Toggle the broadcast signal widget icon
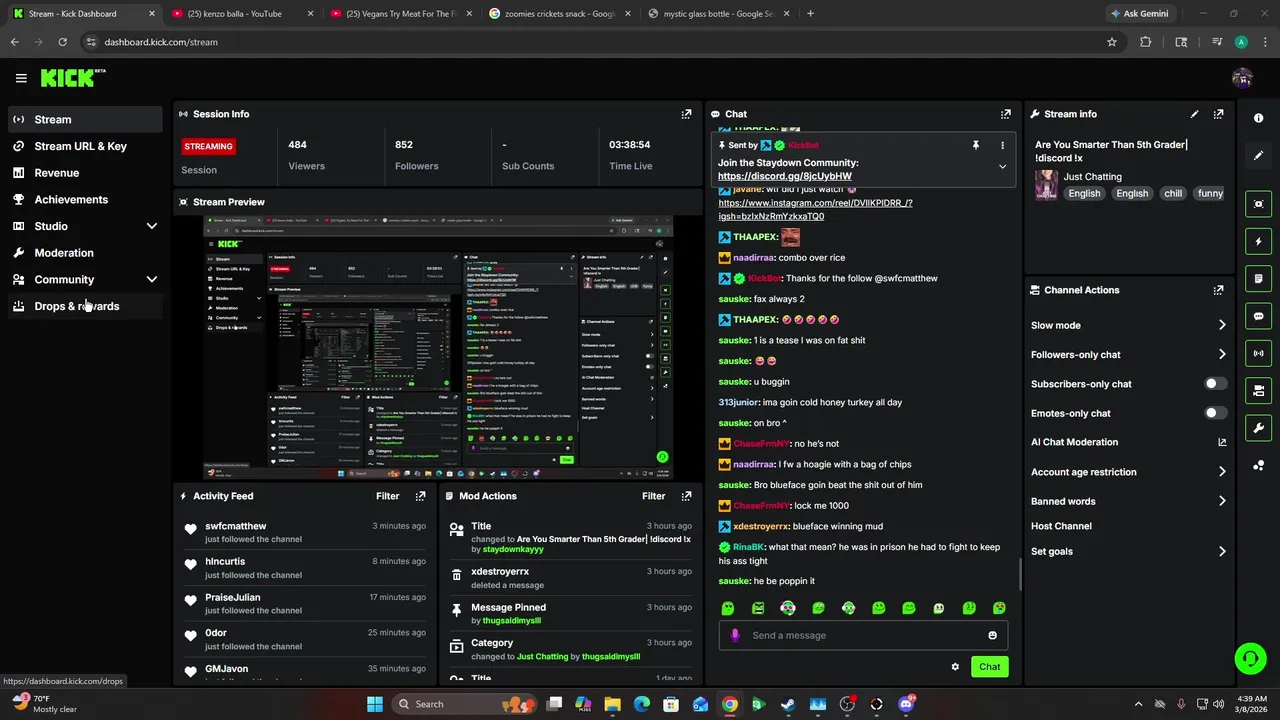1280x720 pixels. (x=1258, y=353)
